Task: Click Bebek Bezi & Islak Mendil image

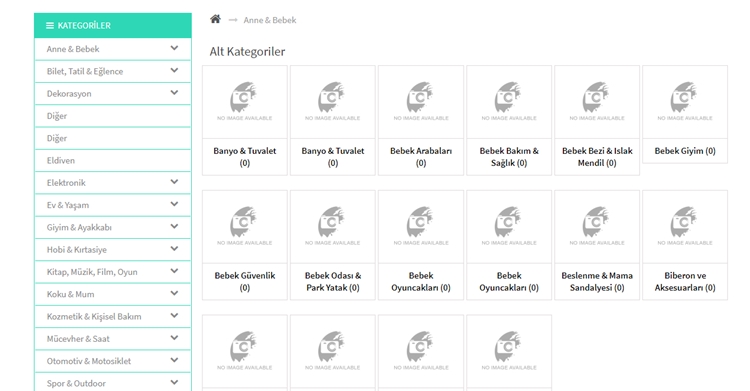Action: pos(597,102)
